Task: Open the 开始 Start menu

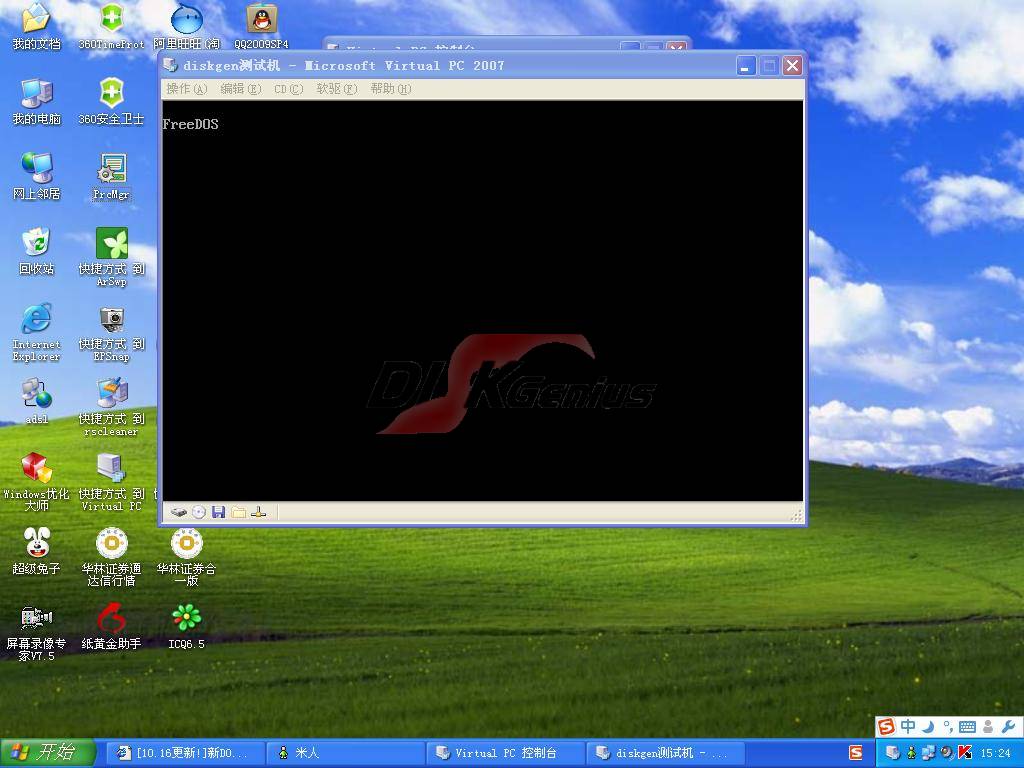Action: coord(48,753)
